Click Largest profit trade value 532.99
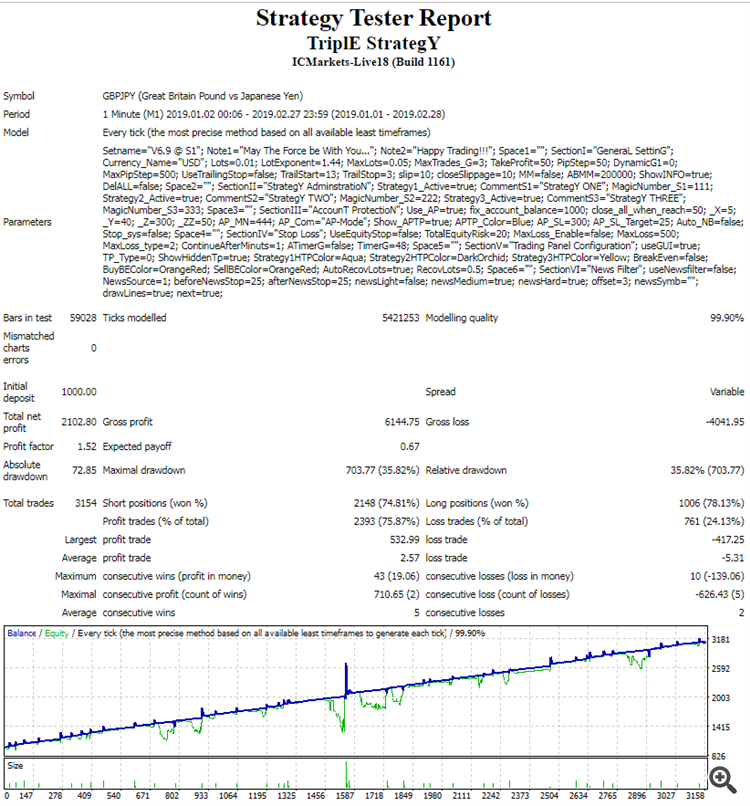 tap(405, 540)
